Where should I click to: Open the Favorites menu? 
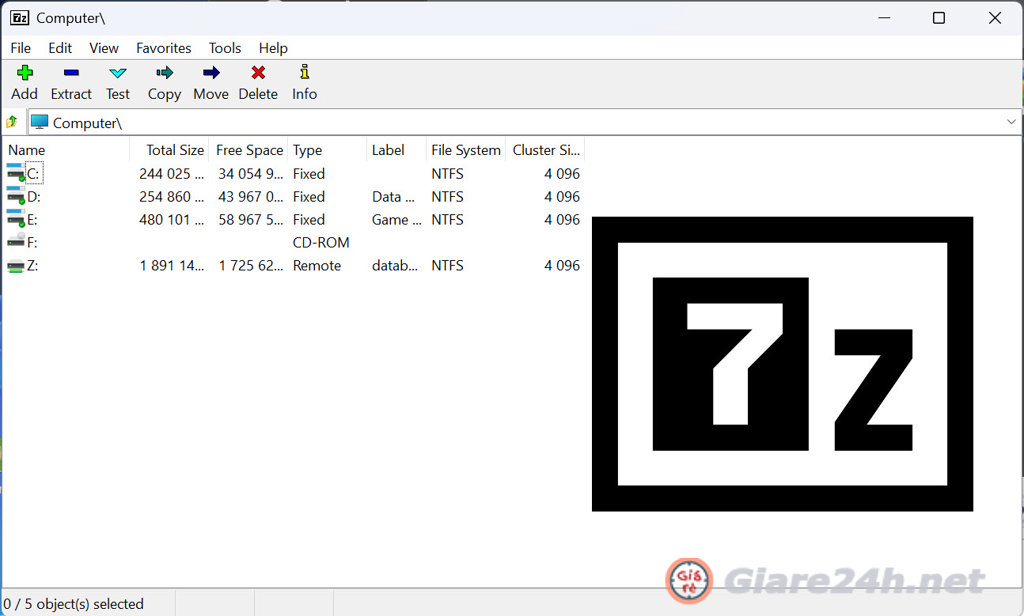click(163, 47)
